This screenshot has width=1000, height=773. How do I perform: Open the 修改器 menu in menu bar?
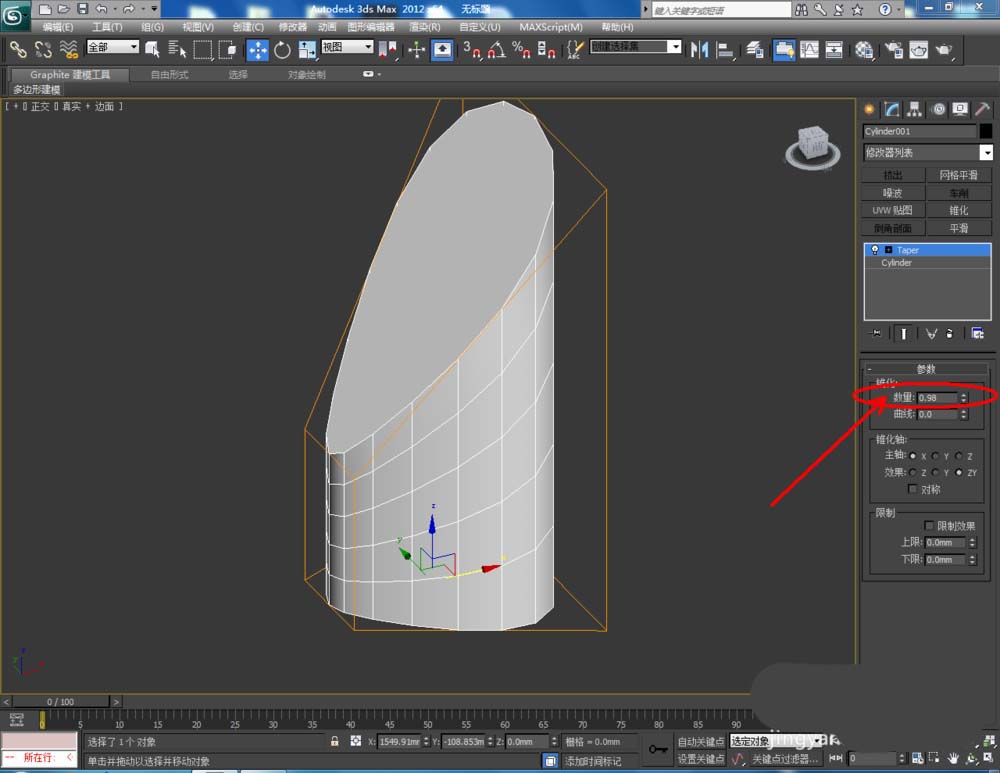[293, 27]
